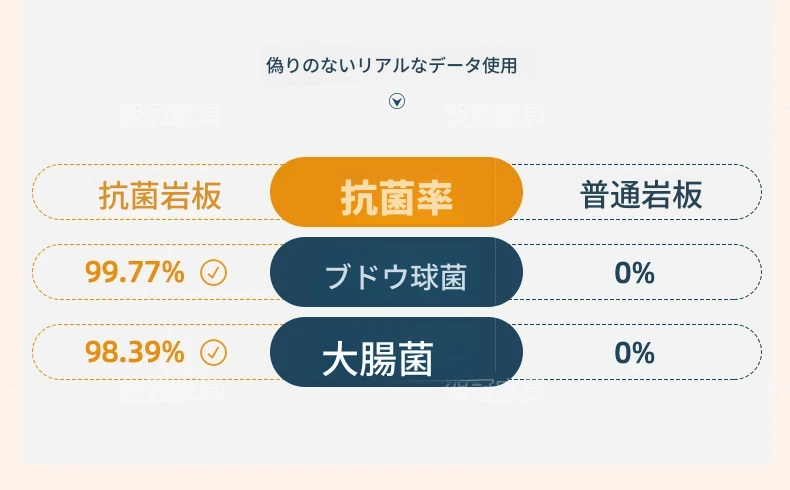Viewport: 790px width, 490px height.
Task: Click the faint watermark text below 98.39%
Action: [171, 391]
